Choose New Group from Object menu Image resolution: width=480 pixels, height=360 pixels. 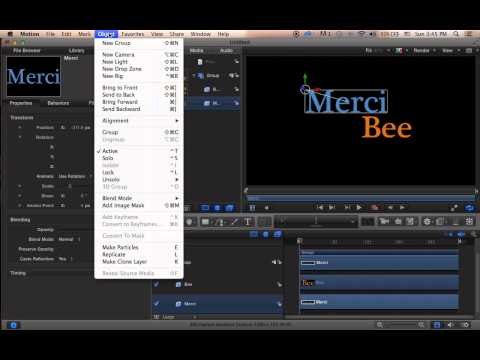coord(139,43)
